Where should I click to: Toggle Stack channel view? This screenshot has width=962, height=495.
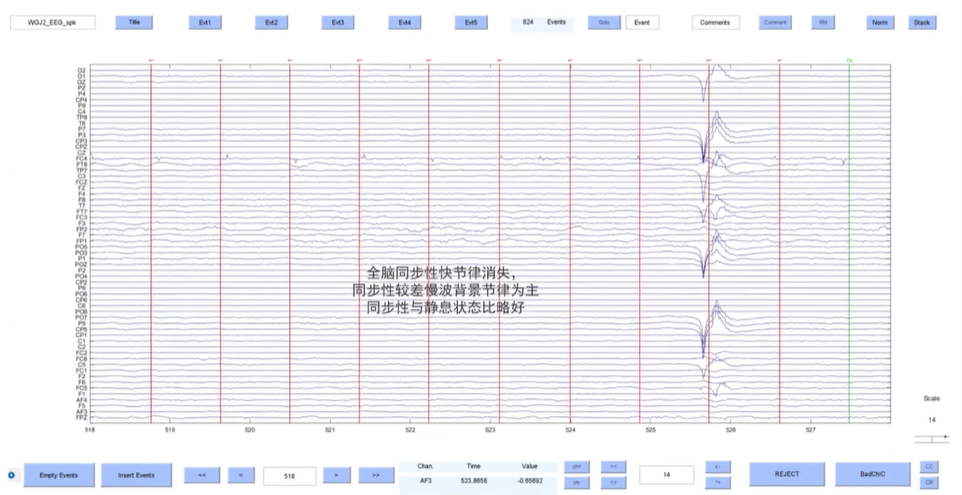(x=921, y=22)
